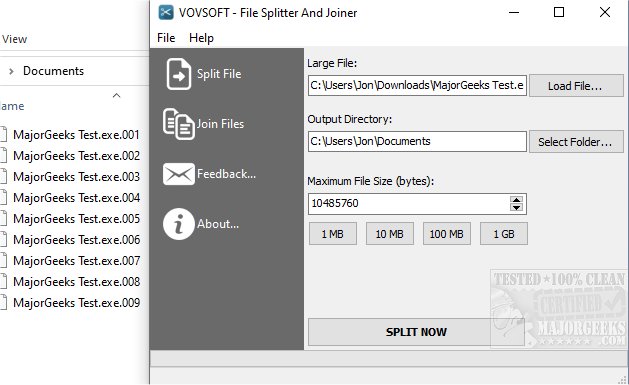Expand the Documents breadcrumb chevron
The image size is (629, 385).
point(11,71)
